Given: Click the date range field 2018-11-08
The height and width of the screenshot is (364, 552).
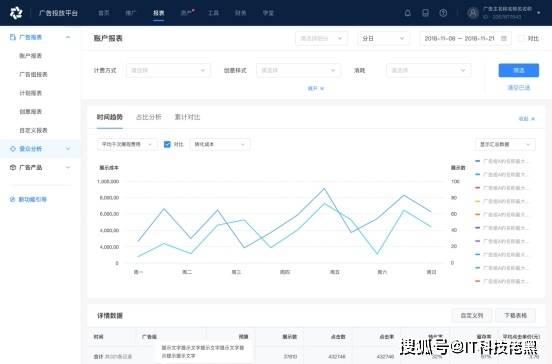Looking at the screenshot, I should point(465,38).
